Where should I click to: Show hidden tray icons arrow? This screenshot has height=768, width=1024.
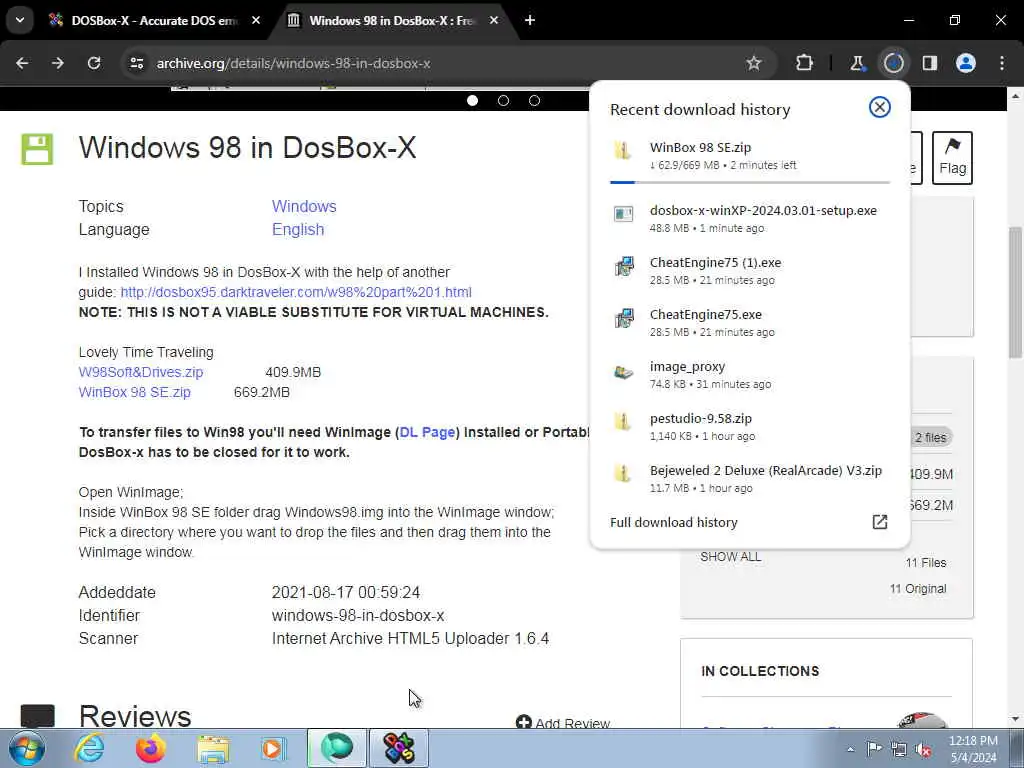coord(850,749)
